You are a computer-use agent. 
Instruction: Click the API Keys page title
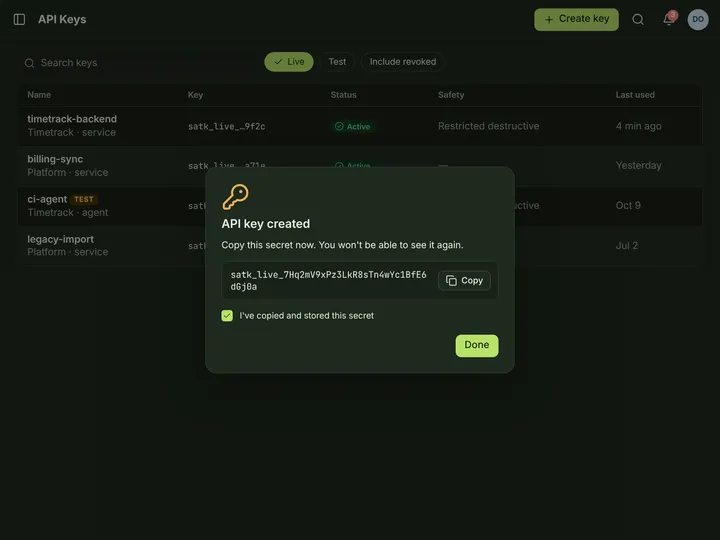pyautogui.click(x=62, y=19)
